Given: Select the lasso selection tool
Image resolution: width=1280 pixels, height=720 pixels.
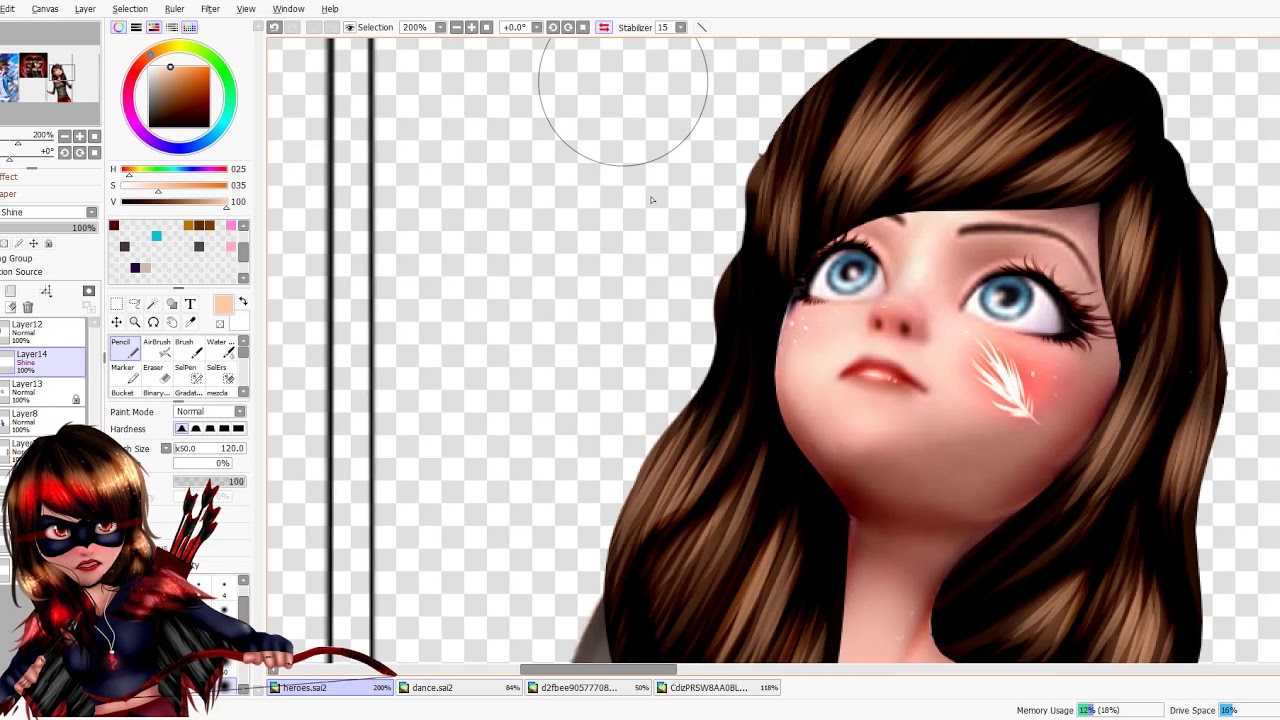Looking at the screenshot, I should point(134,304).
